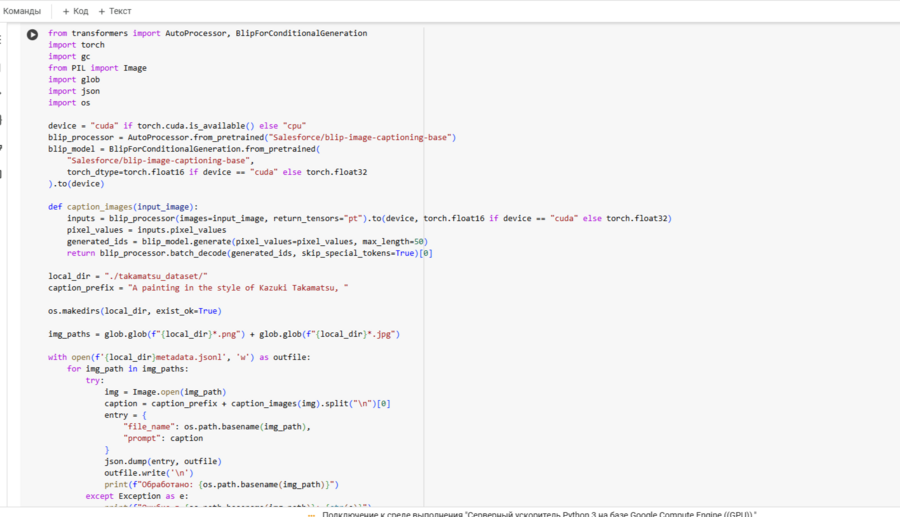
Task: Click the 'from PIL import Image' line
Action: pos(97,68)
